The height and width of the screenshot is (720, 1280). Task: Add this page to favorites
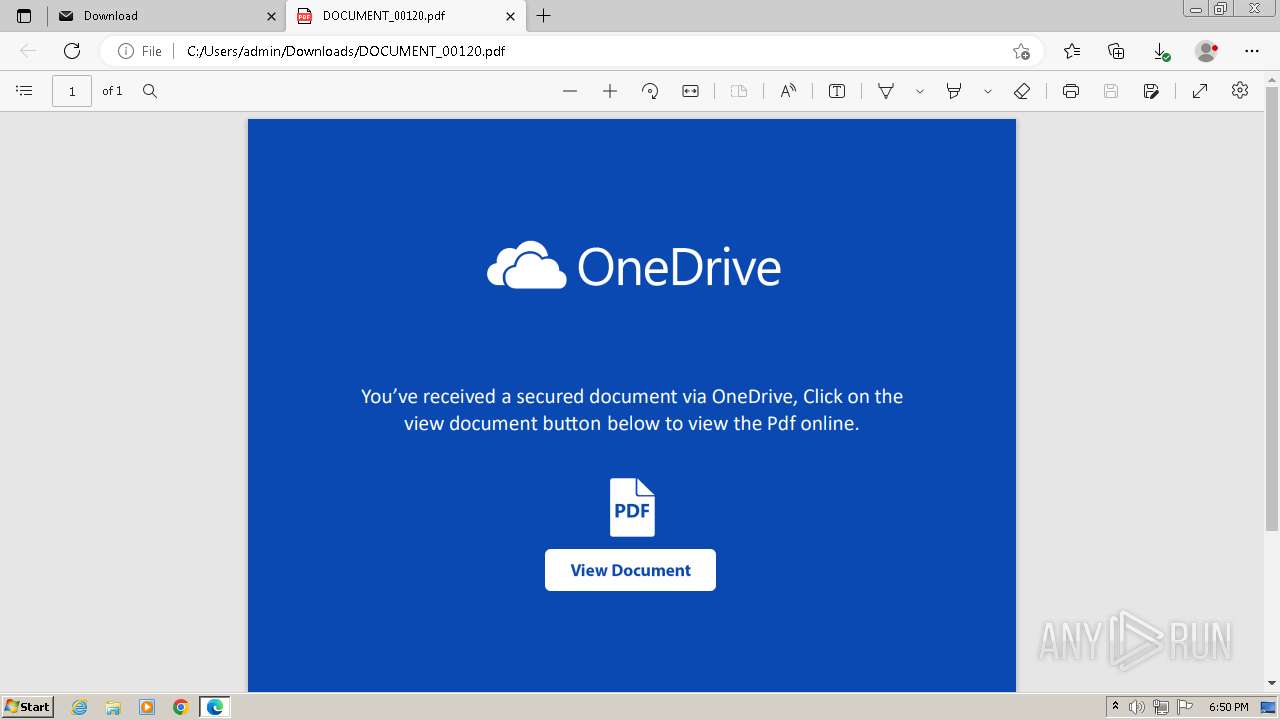coord(1021,51)
